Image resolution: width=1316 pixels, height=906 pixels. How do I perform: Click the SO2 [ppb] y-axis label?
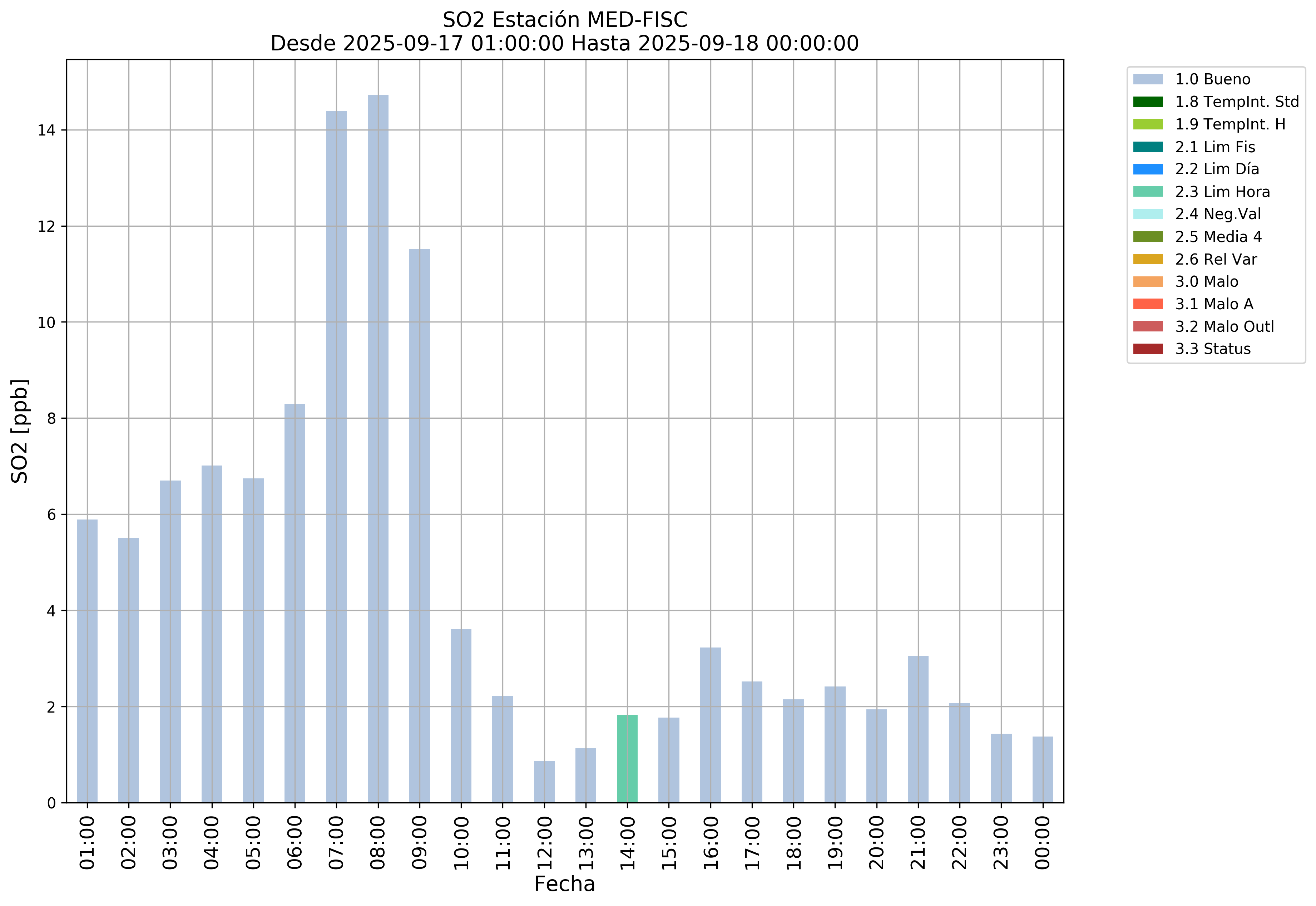pyautogui.click(x=20, y=431)
